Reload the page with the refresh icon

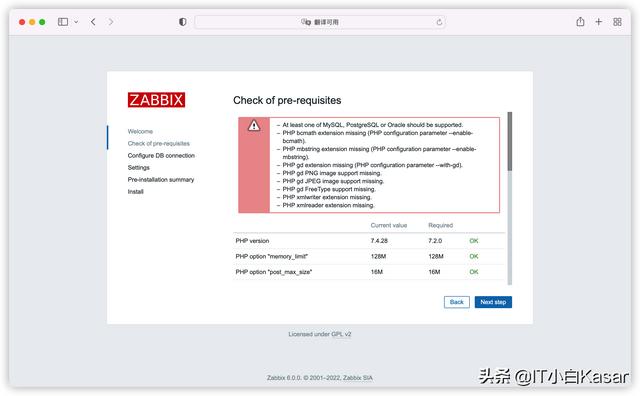(439, 22)
